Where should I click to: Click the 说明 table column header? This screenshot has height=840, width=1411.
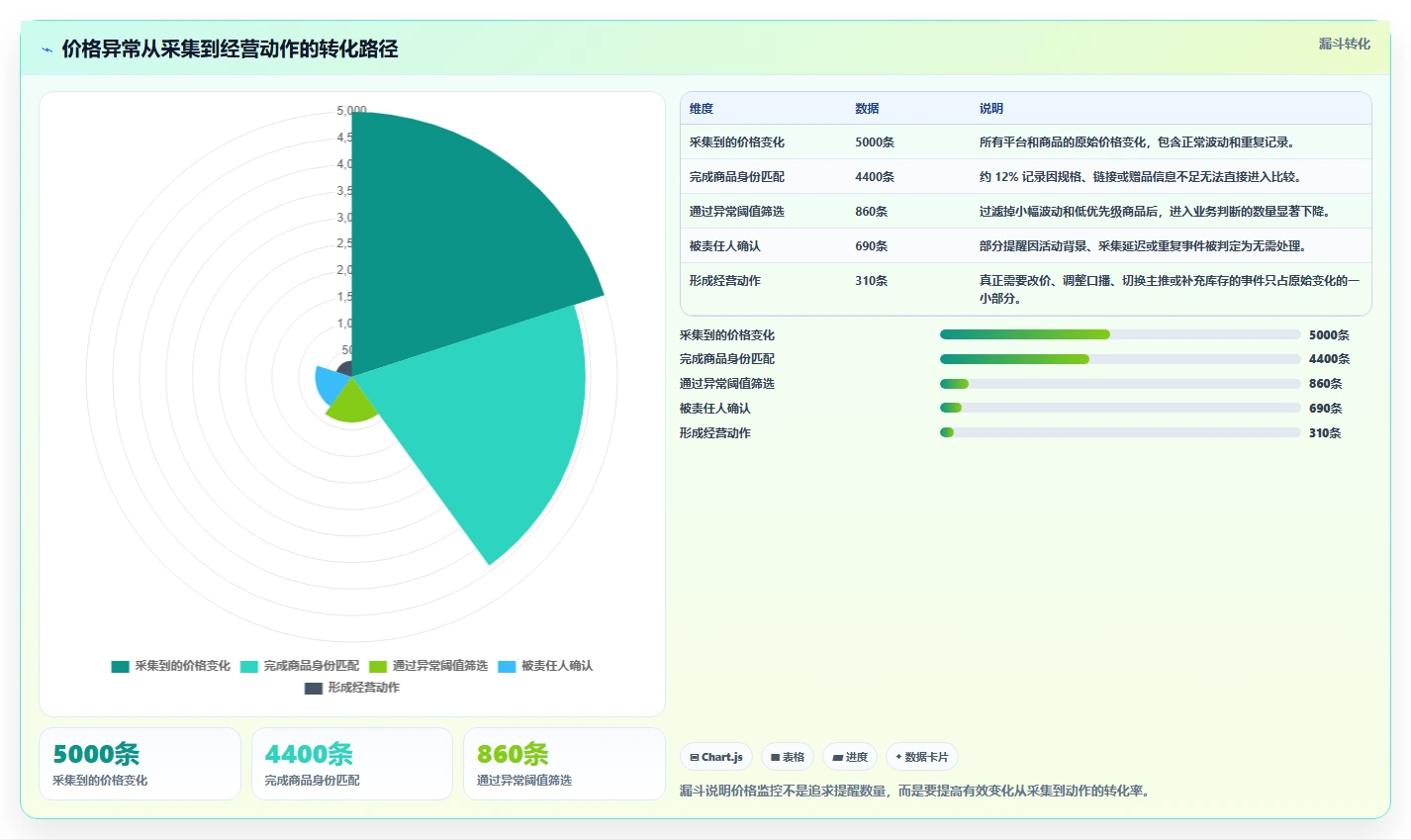coord(991,109)
